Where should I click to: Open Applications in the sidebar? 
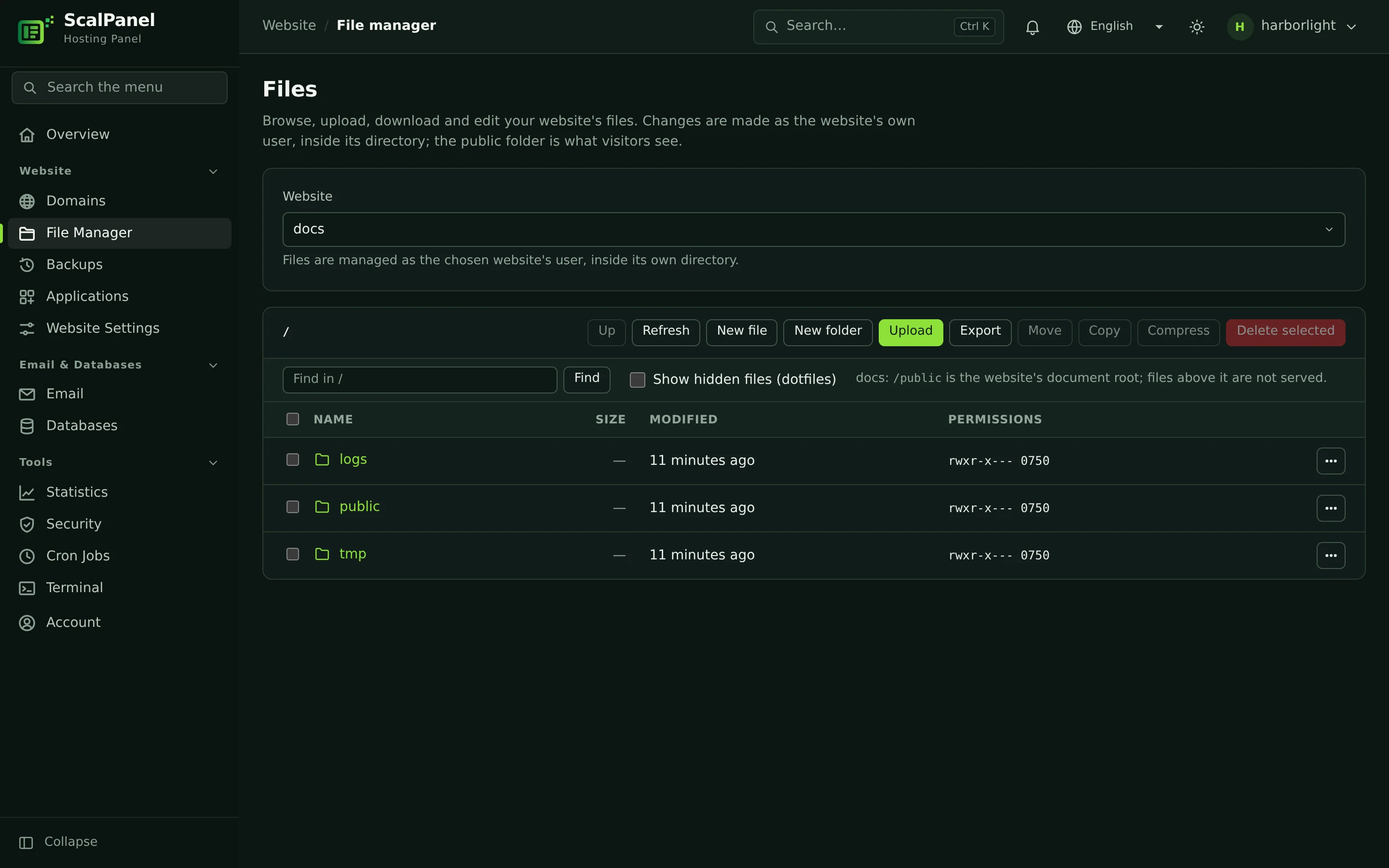(x=120, y=297)
